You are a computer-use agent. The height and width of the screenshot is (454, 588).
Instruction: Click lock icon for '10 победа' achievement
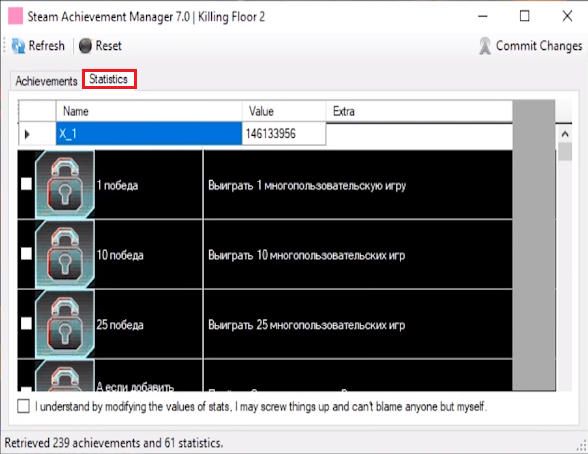pos(64,254)
